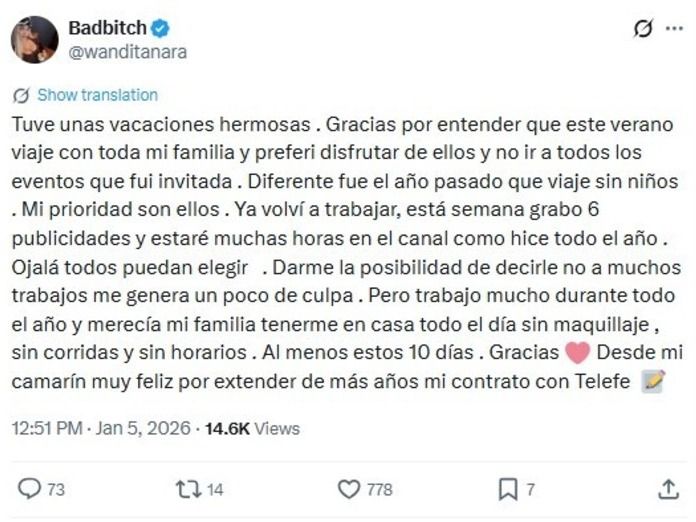The image size is (696, 522).
Task: Repost this tweet using the retweet icon
Action: [187, 489]
